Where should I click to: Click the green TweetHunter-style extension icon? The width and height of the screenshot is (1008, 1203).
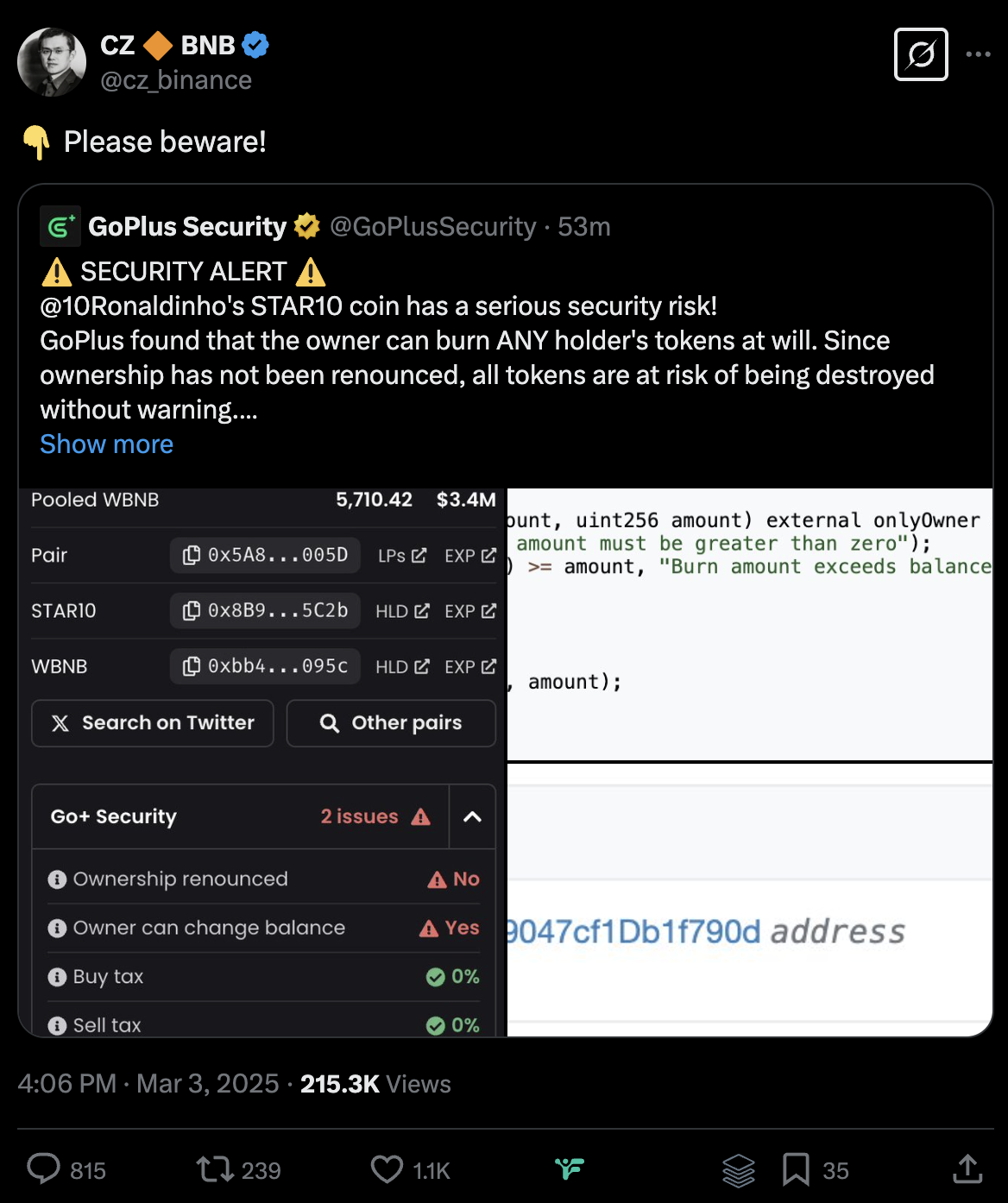570,1169
